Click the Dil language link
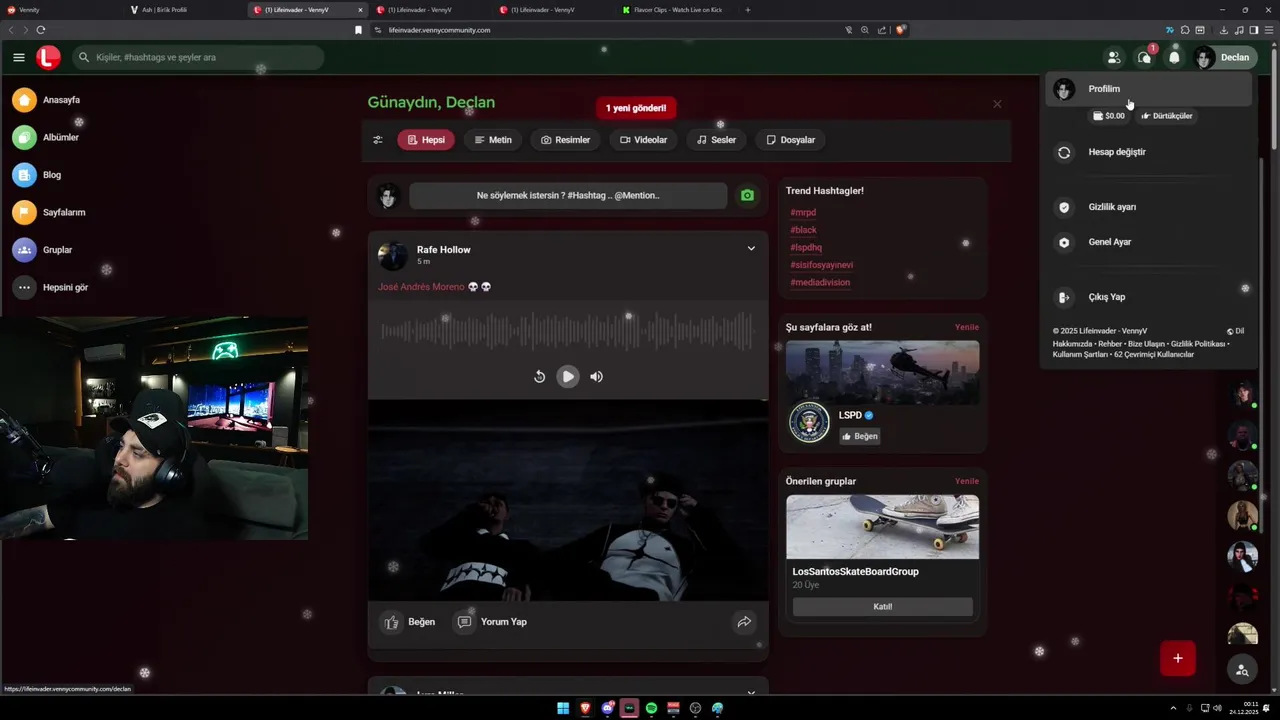The width and height of the screenshot is (1280, 720). pos(1235,331)
